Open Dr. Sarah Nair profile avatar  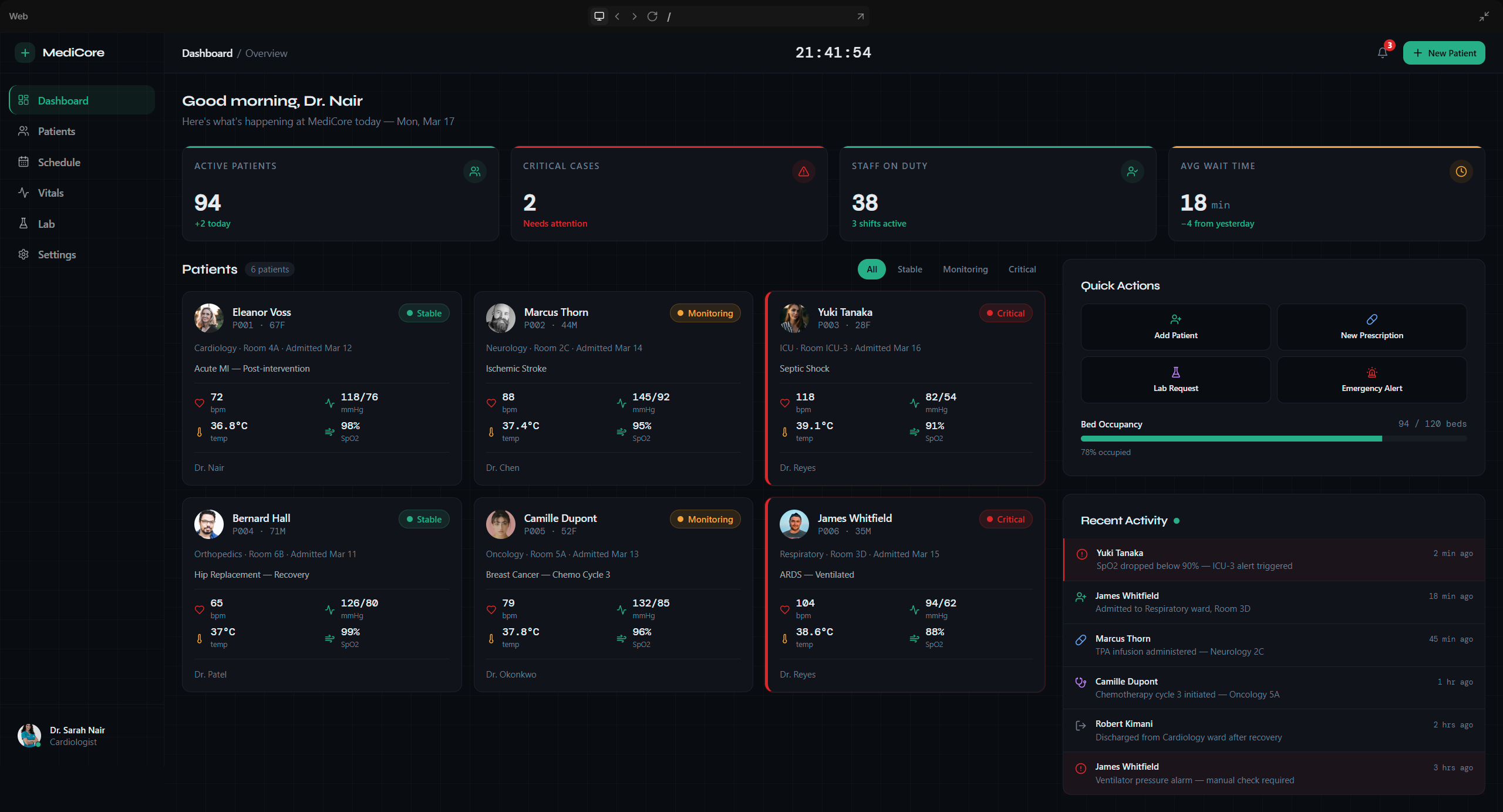point(29,736)
